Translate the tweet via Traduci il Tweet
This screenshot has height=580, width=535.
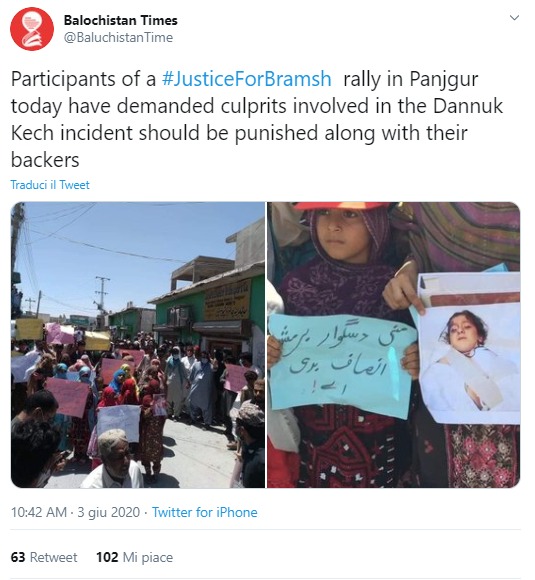pos(50,185)
